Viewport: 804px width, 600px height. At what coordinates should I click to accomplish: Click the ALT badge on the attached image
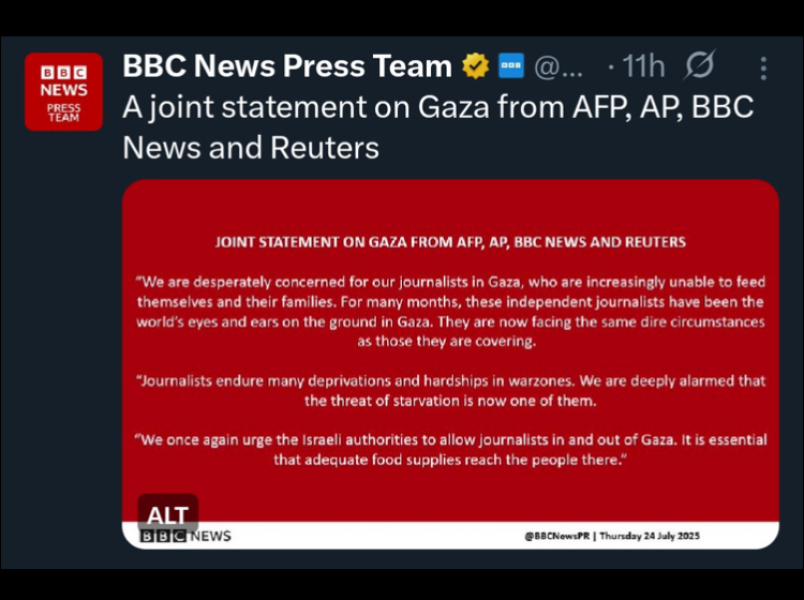(167, 516)
